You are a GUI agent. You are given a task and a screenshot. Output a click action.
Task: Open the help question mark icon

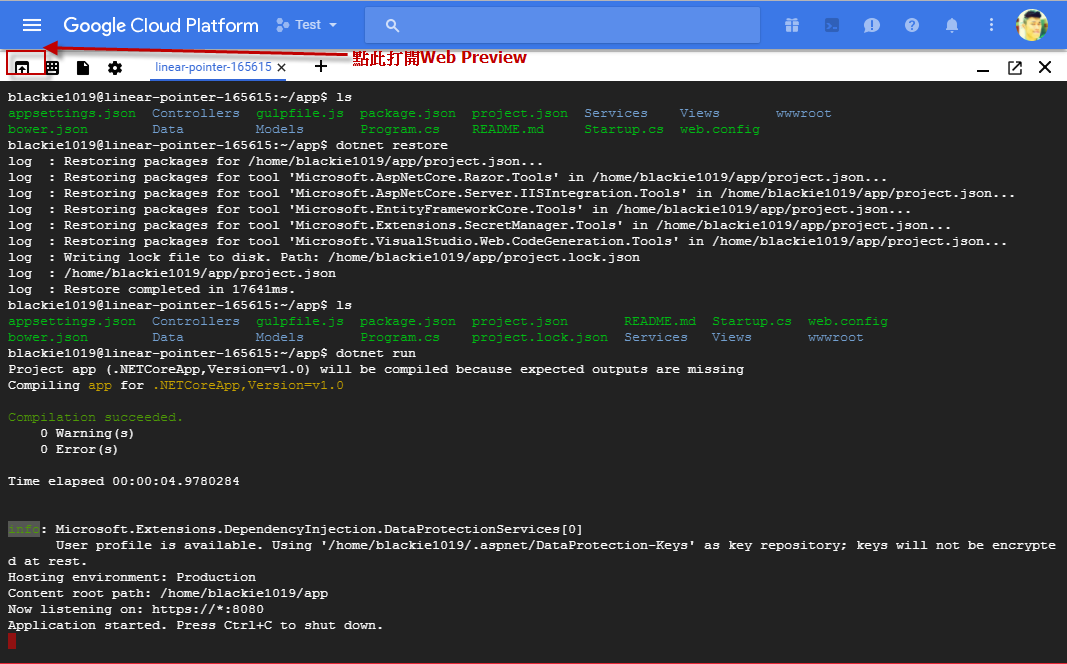(x=912, y=25)
